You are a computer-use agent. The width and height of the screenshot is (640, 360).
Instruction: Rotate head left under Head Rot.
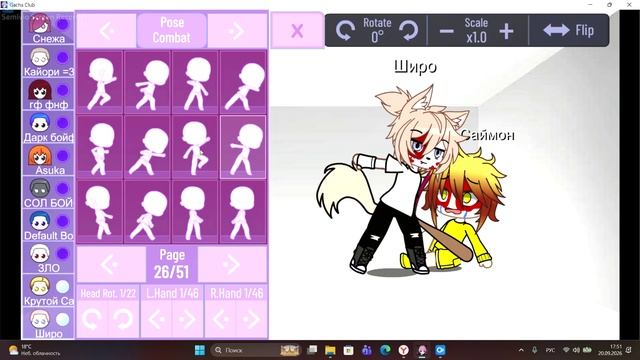point(92,319)
